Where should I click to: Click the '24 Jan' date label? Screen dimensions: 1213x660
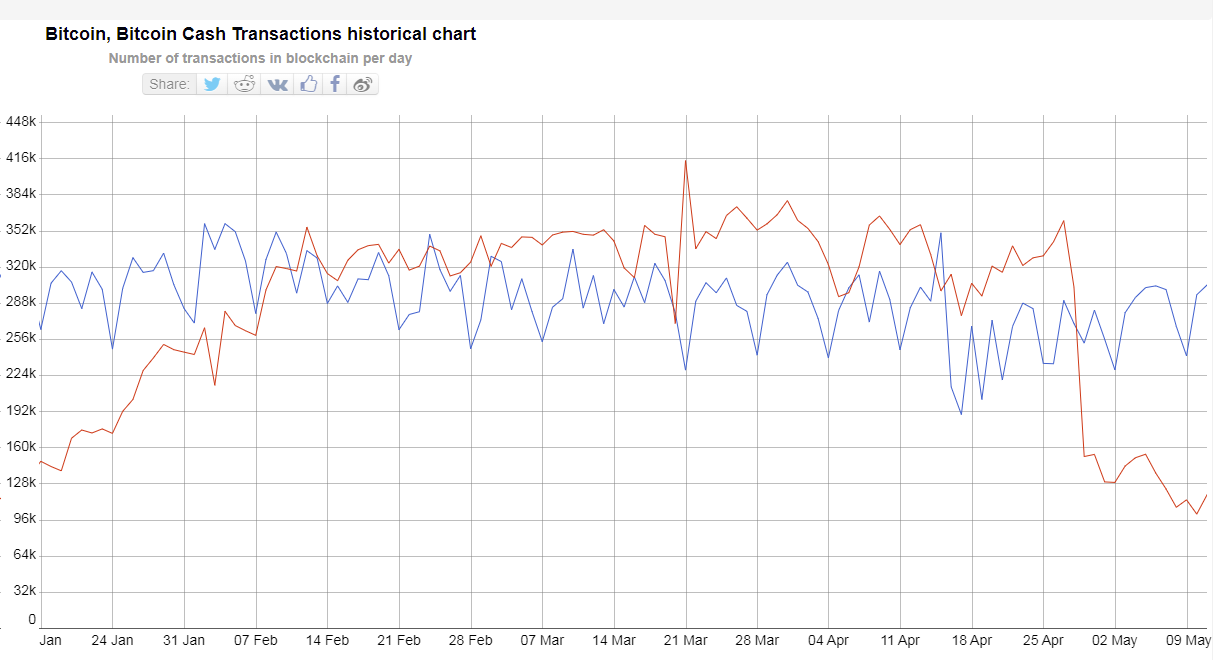(x=112, y=640)
